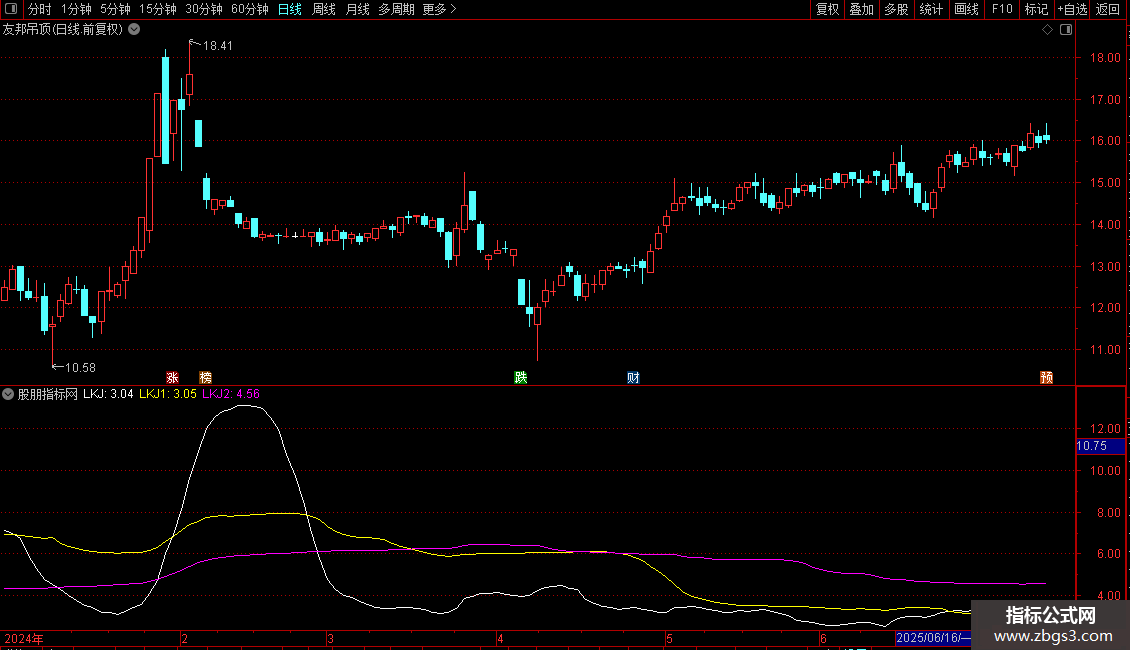
Task: Open the 更多 periods expander
Action: [439, 10]
